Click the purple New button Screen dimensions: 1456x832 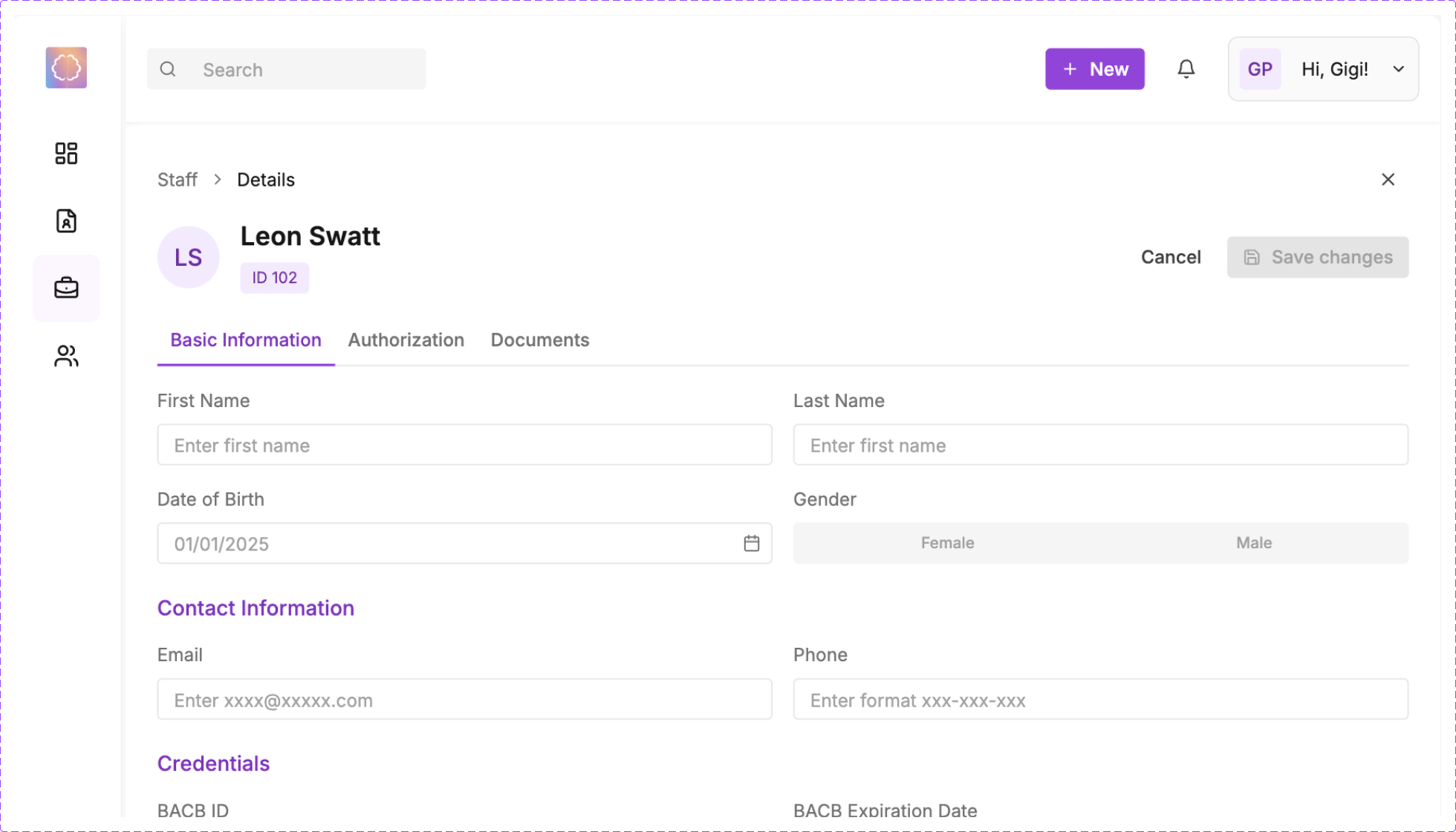point(1094,69)
